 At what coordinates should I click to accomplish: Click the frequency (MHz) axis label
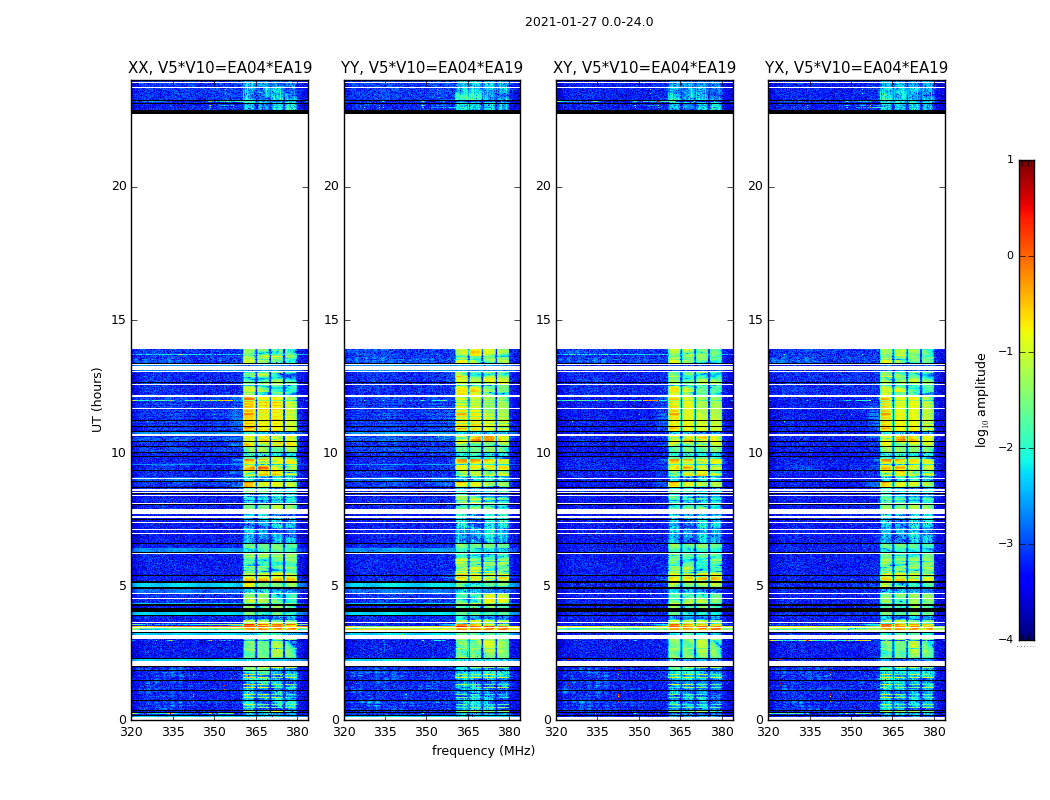pos(483,750)
